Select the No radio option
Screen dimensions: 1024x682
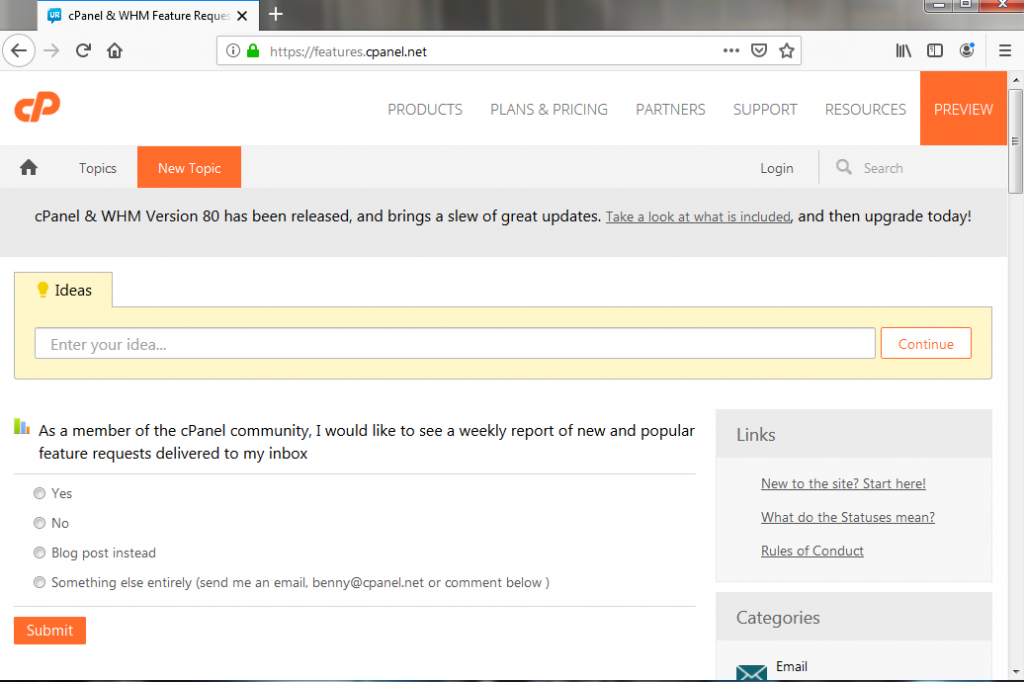(x=39, y=523)
